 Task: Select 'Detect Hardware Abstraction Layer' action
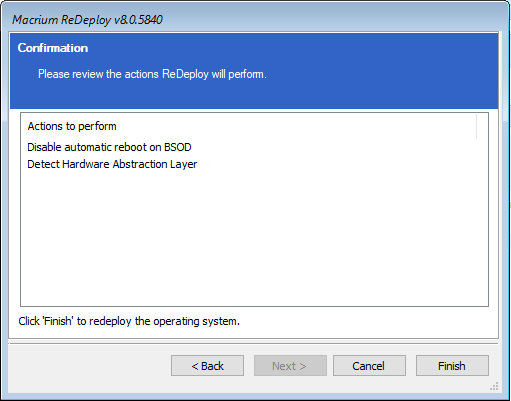click(x=112, y=164)
